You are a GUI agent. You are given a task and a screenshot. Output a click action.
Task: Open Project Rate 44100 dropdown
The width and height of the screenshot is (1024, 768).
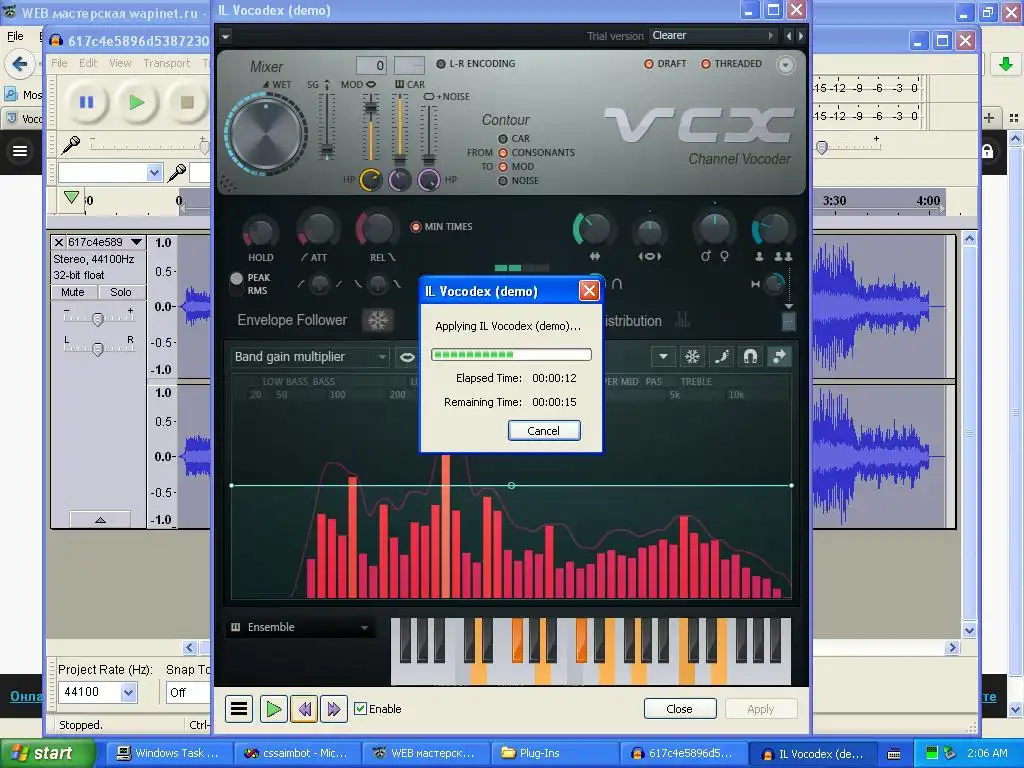coord(129,692)
